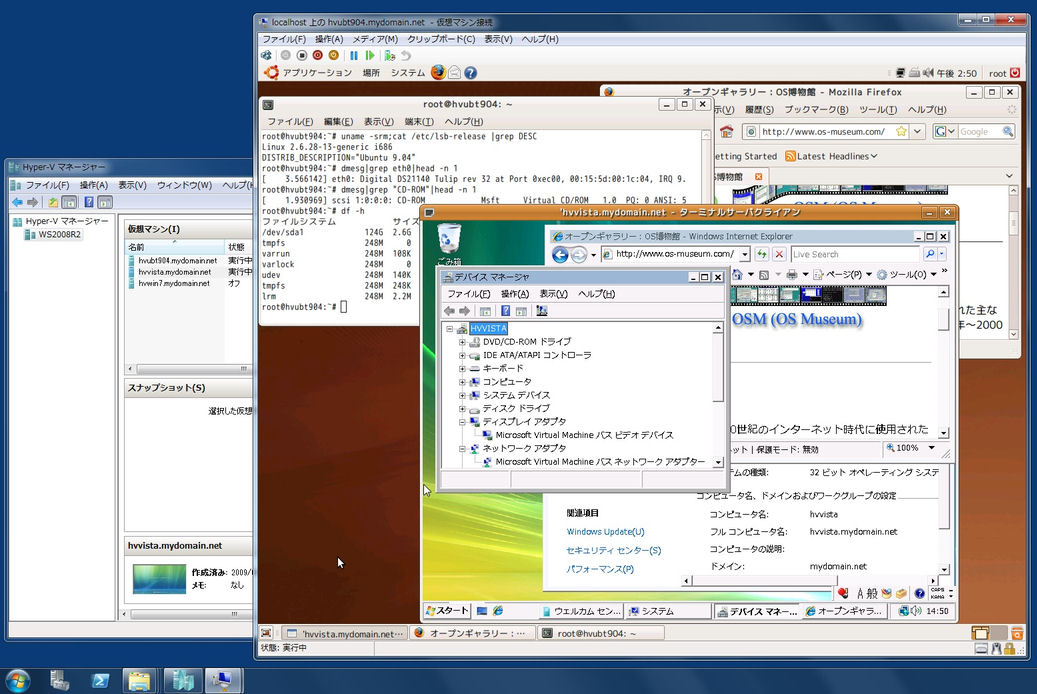Click the パフォーマンス(P) link in System window

tap(600, 569)
